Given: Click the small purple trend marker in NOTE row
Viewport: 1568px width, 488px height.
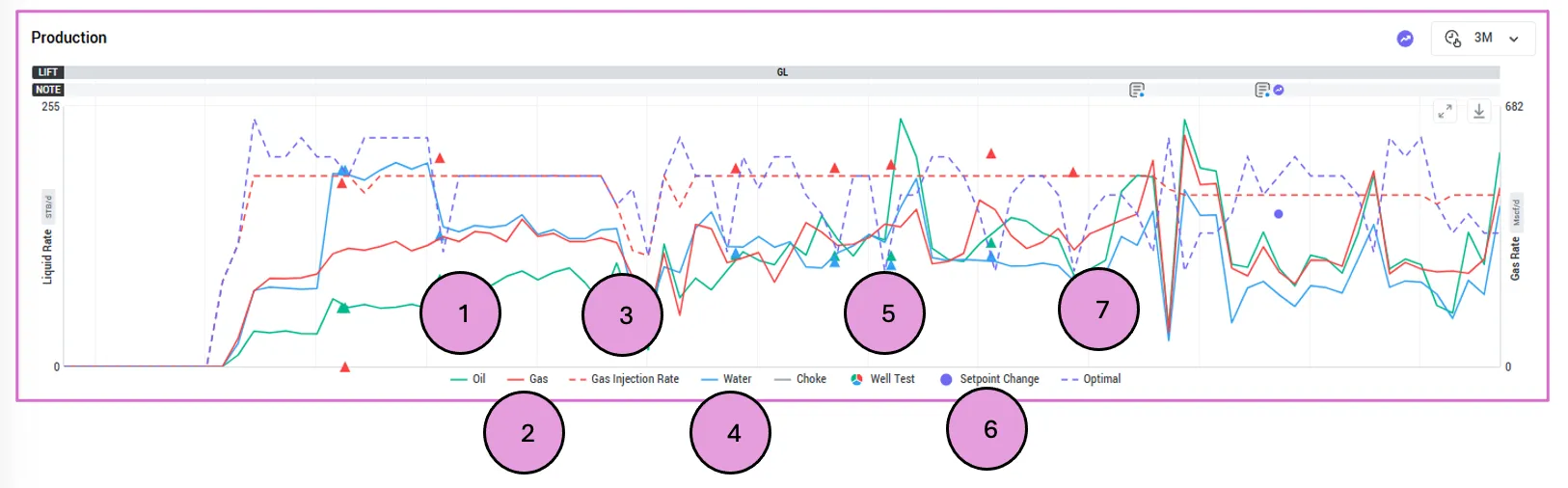Looking at the screenshot, I should (x=1279, y=90).
